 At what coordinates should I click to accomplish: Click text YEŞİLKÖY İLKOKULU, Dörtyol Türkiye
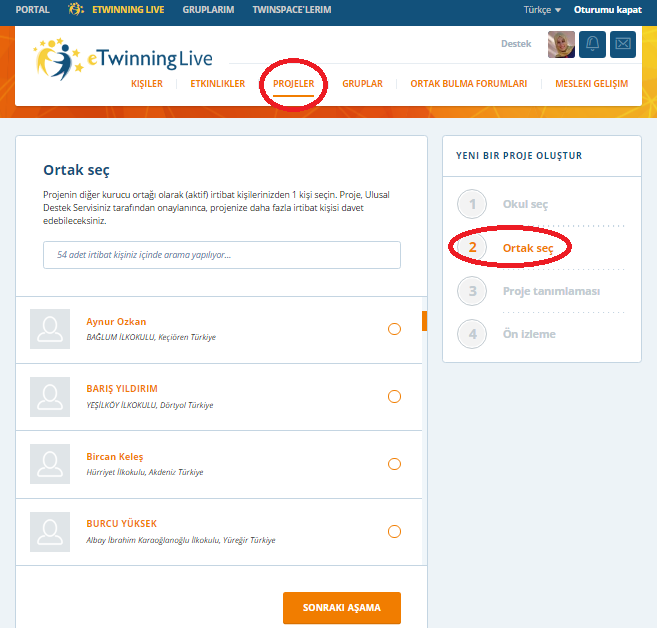click(x=150, y=405)
